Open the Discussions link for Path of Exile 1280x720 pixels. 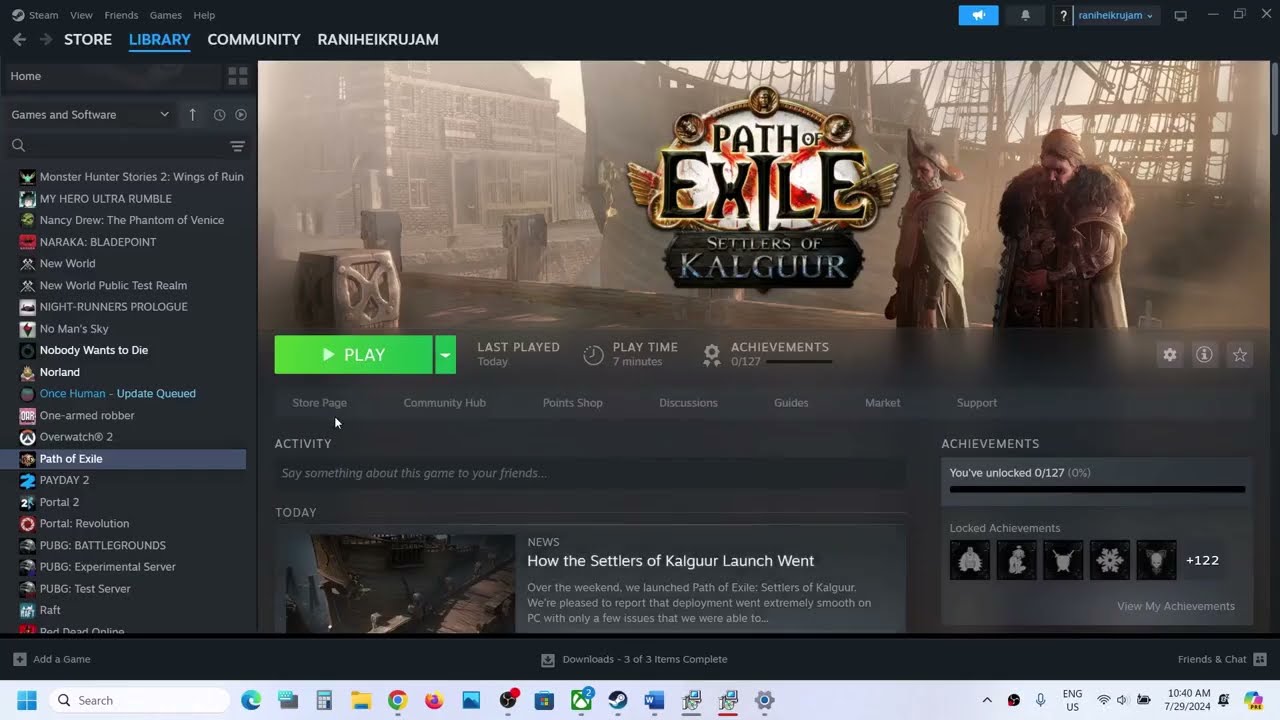click(x=688, y=403)
